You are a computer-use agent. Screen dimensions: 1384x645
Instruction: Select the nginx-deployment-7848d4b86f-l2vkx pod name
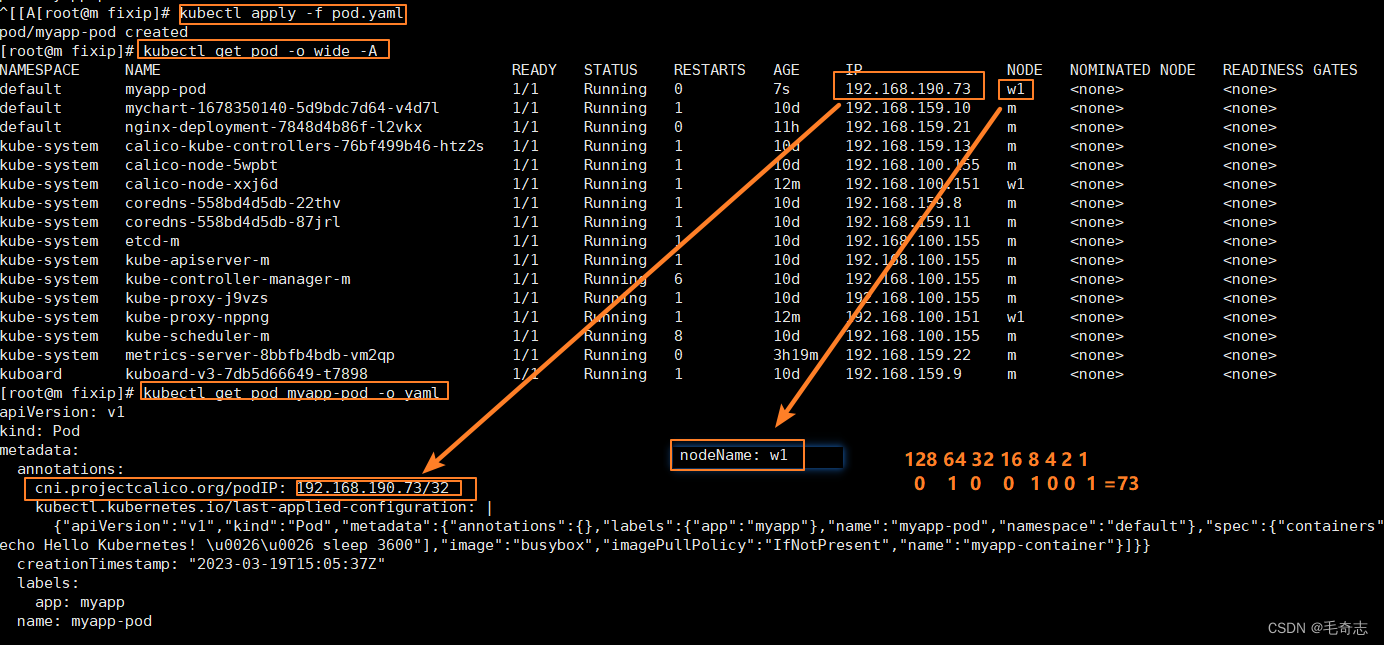click(x=273, y=127)
